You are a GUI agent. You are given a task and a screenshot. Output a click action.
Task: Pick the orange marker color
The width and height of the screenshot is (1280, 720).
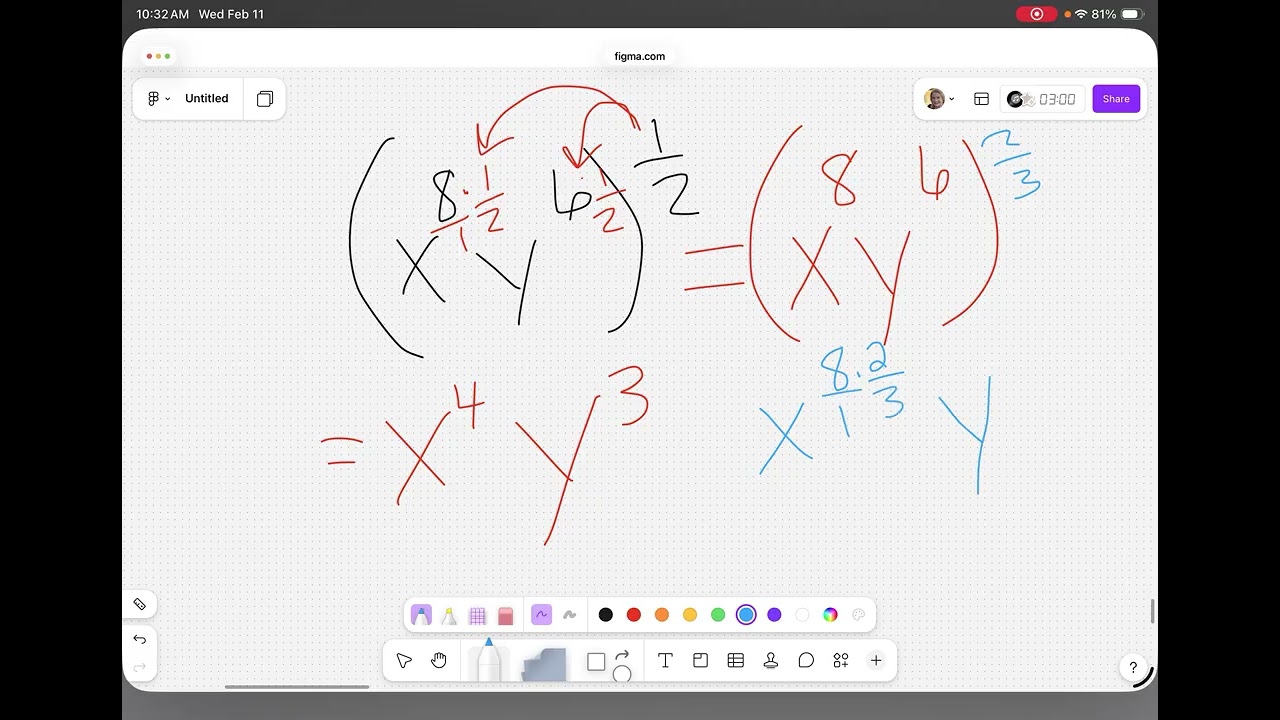tap(661, 615)
